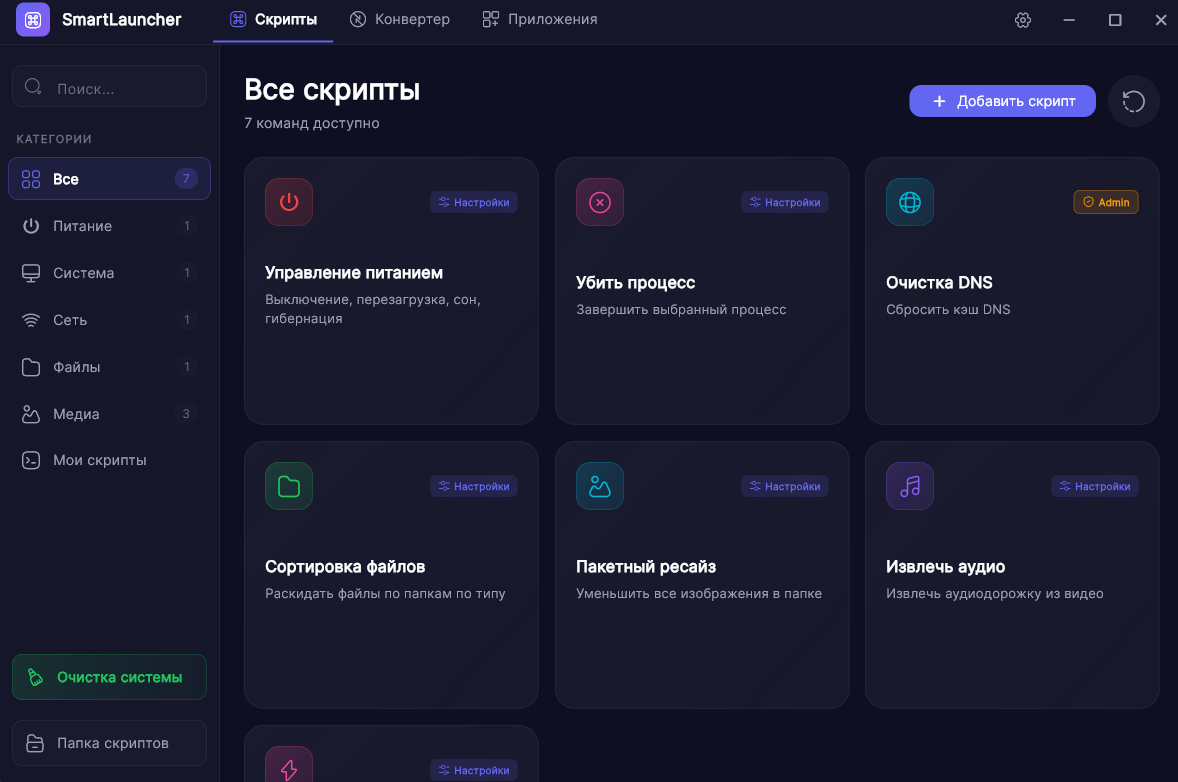
Task: Open Настройки for Пакетный ресайз
Action: 785,486
